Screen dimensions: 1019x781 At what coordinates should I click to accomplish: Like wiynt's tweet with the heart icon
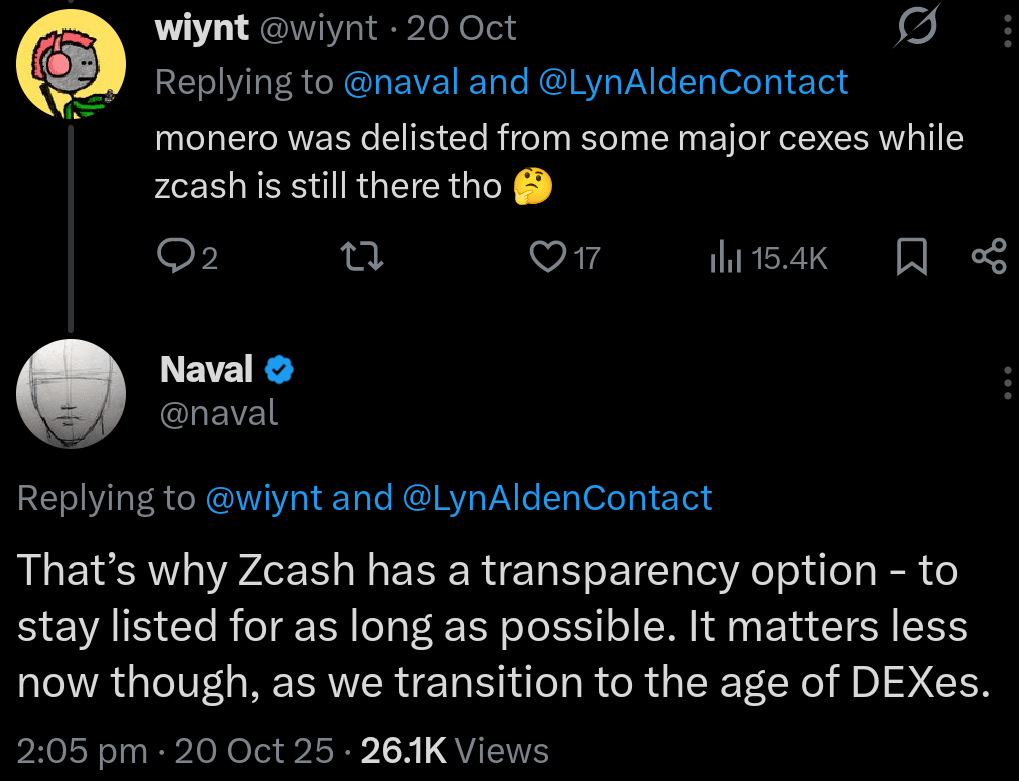(547, 258)
